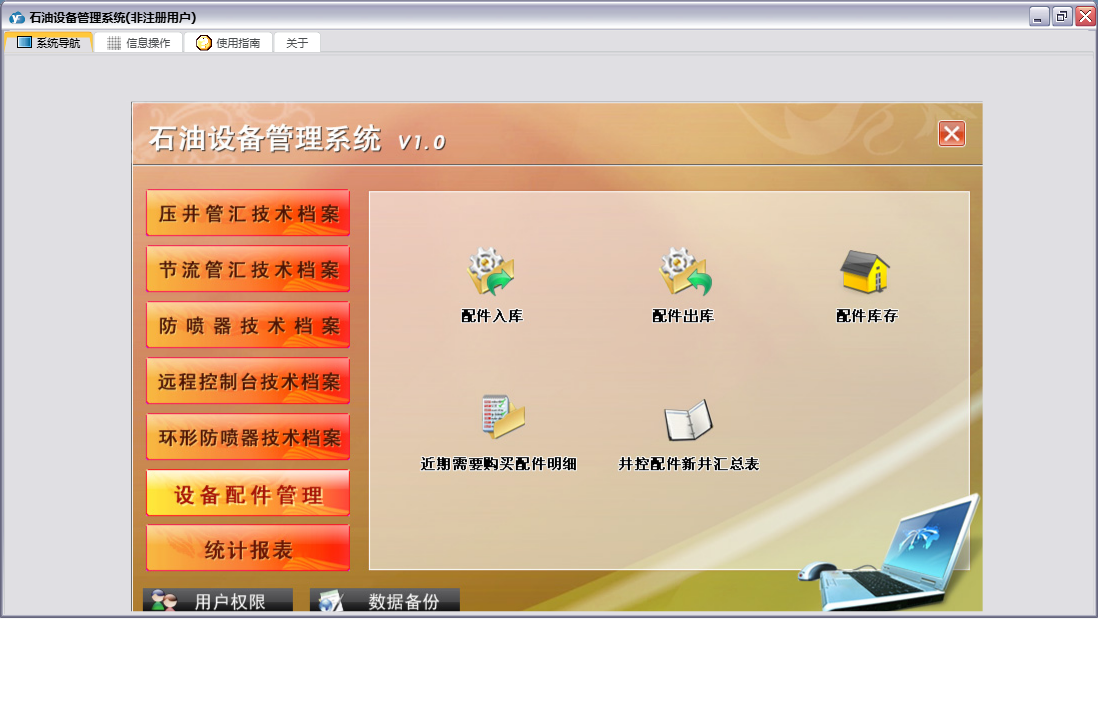Image resolution: width=1098 pixels, height=716 pixels.
Task: Click the disc icon on 数据备份
Action: 331,601
